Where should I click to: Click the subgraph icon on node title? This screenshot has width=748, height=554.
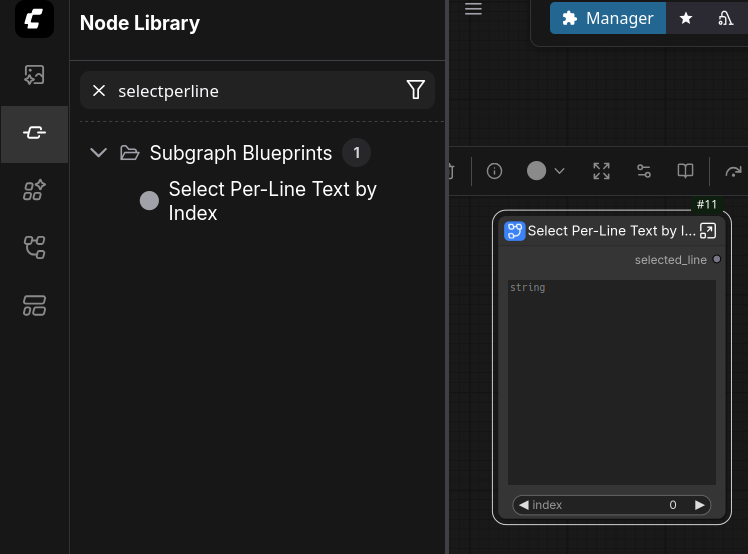coord(514,231)
